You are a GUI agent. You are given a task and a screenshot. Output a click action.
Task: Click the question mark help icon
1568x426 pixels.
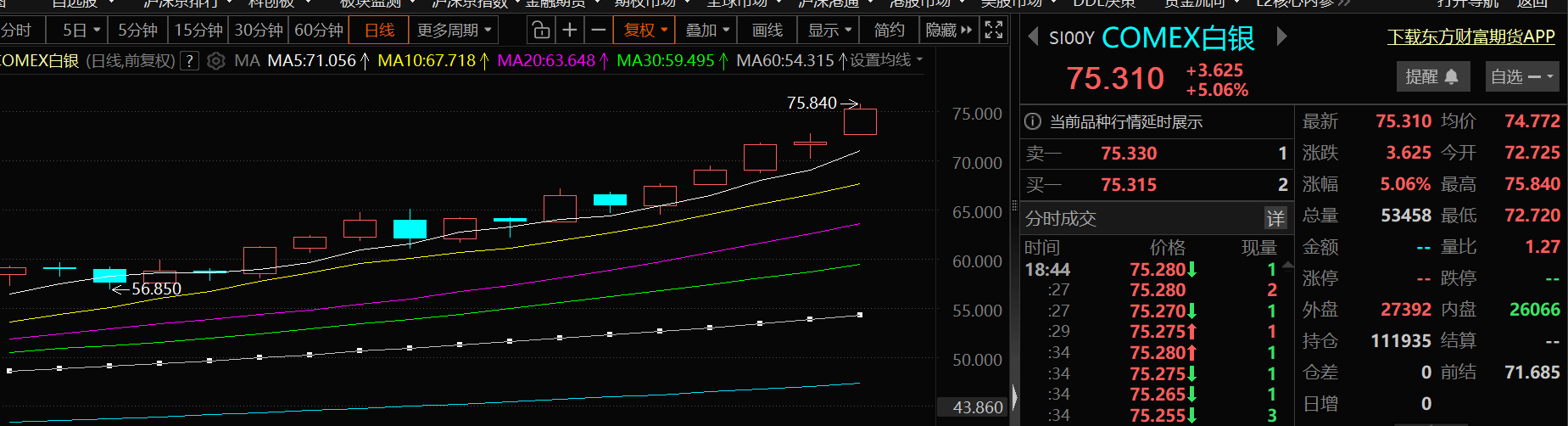(191, 61)
